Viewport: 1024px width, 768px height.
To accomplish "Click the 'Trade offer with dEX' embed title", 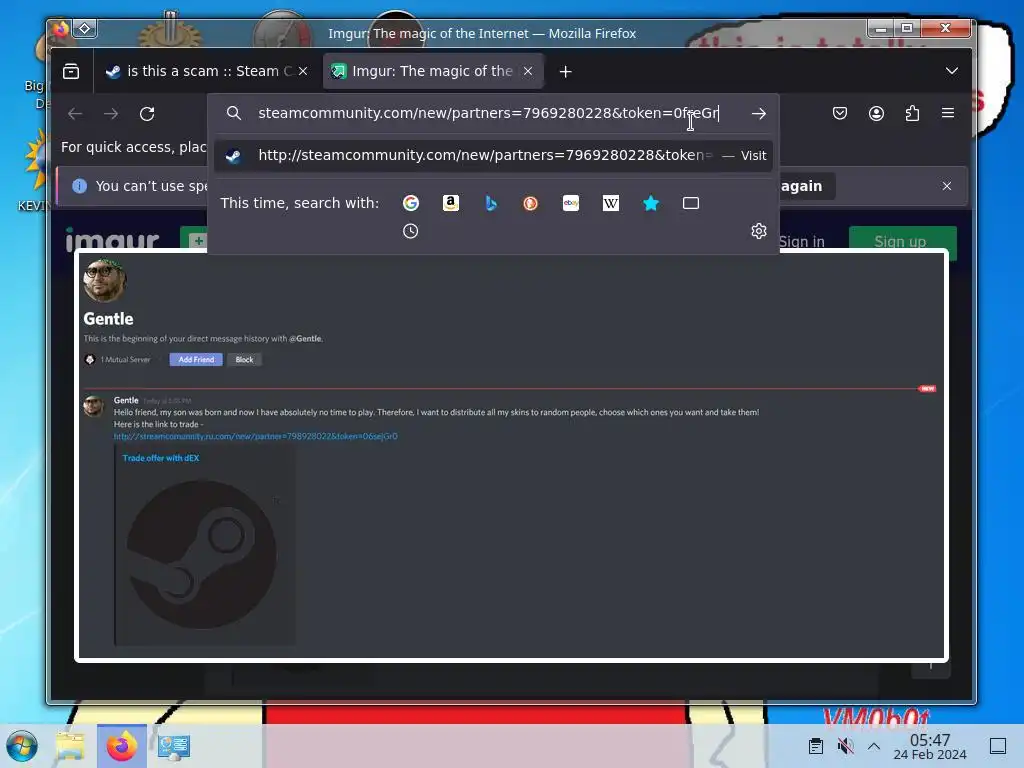I will [x=161, y=458].
